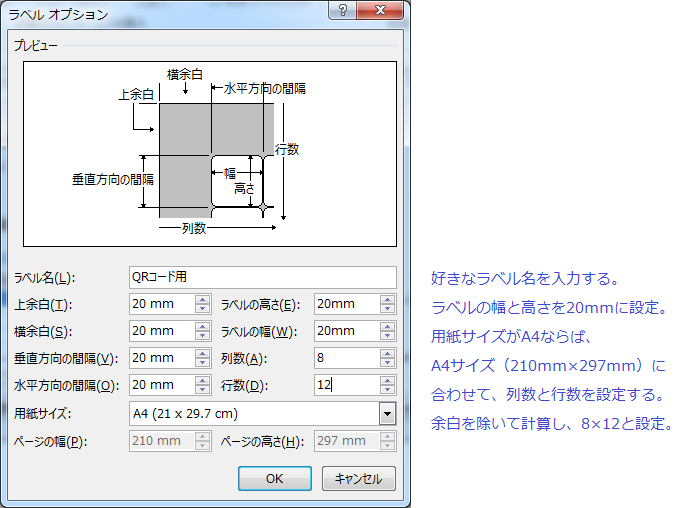Click the 好きなラベル名を入力する instruction line
This screenshot has height=508, width=696.
click(x=525, y=279)
